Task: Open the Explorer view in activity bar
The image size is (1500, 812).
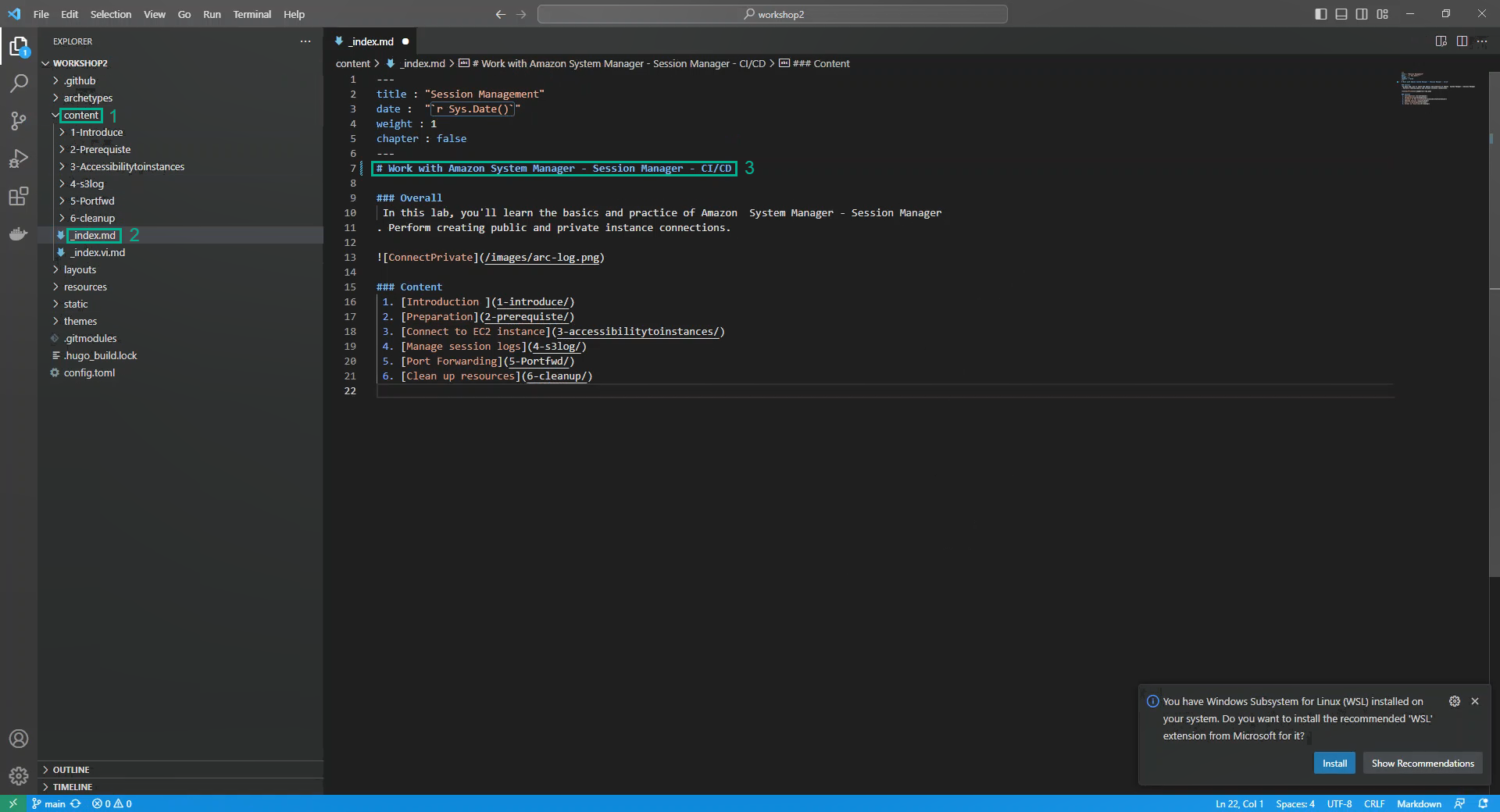Action: coord(19,47)
